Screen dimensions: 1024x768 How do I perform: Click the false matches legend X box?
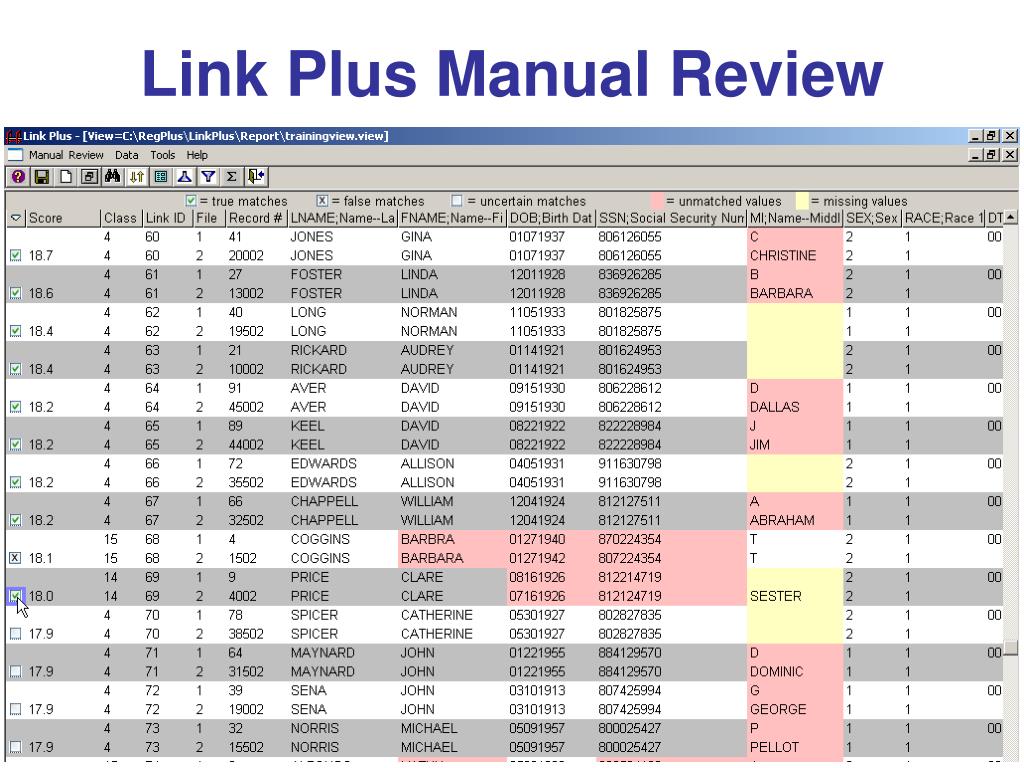[322, 201]
